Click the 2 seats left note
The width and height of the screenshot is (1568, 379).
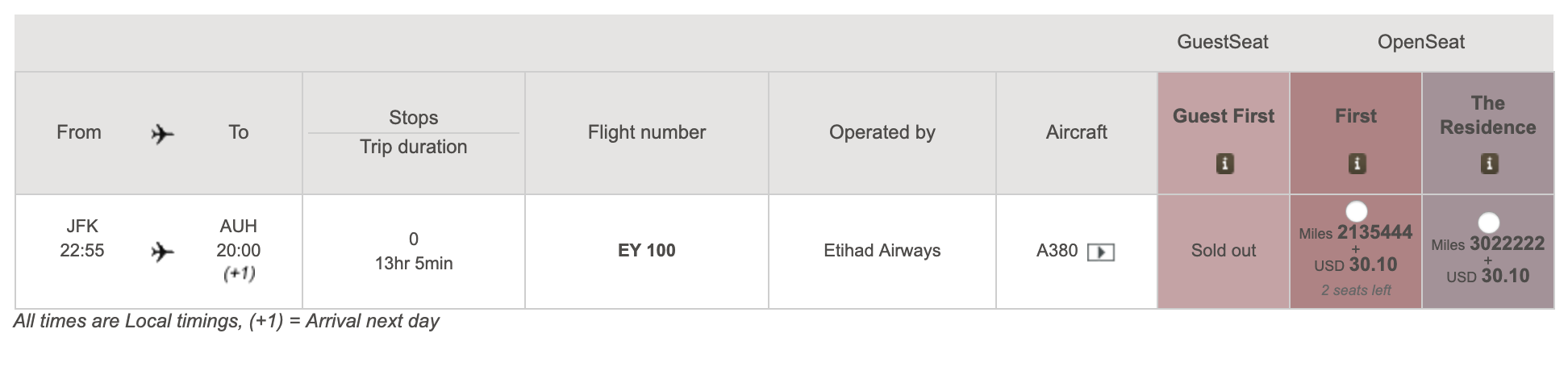(x=1356, y=290)
